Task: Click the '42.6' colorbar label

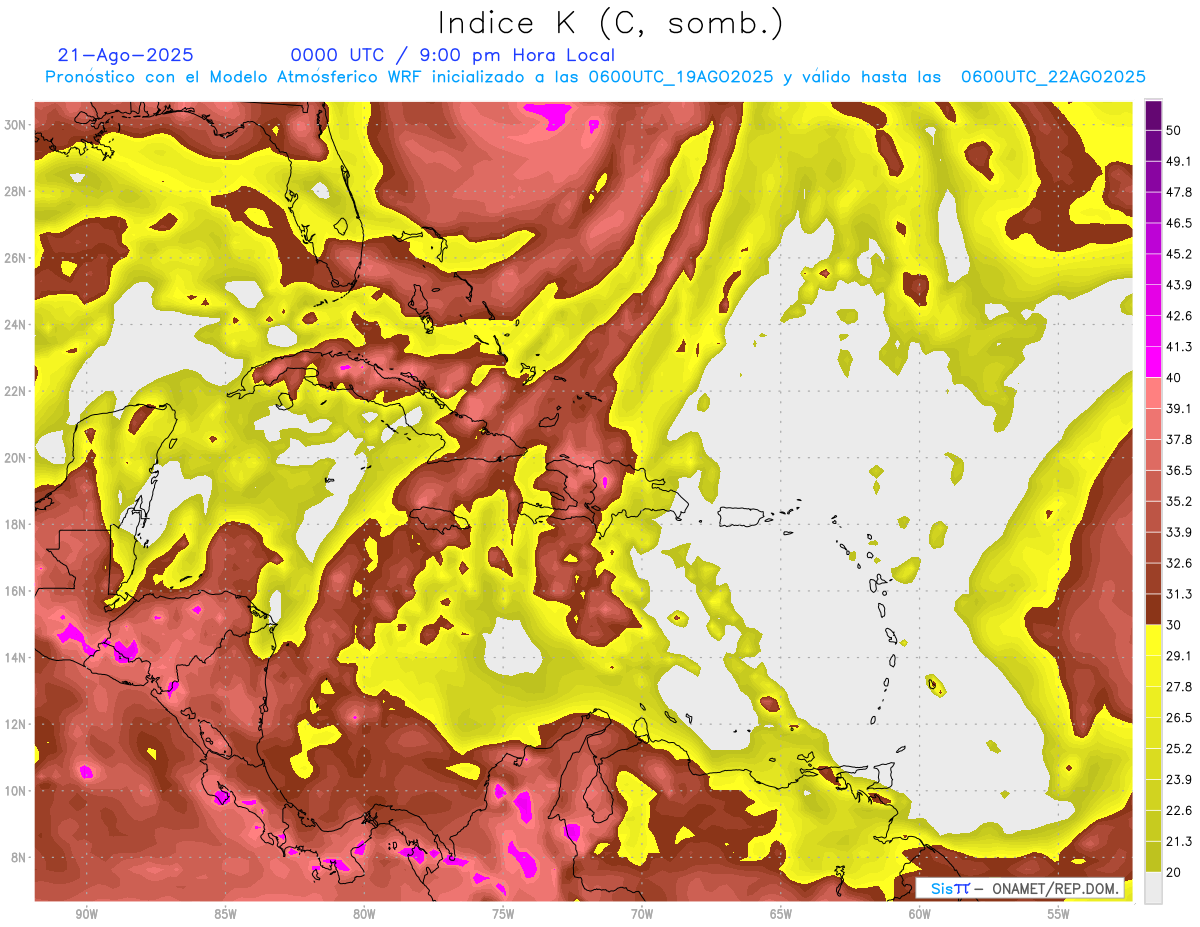Action: tap(1180, 316)
